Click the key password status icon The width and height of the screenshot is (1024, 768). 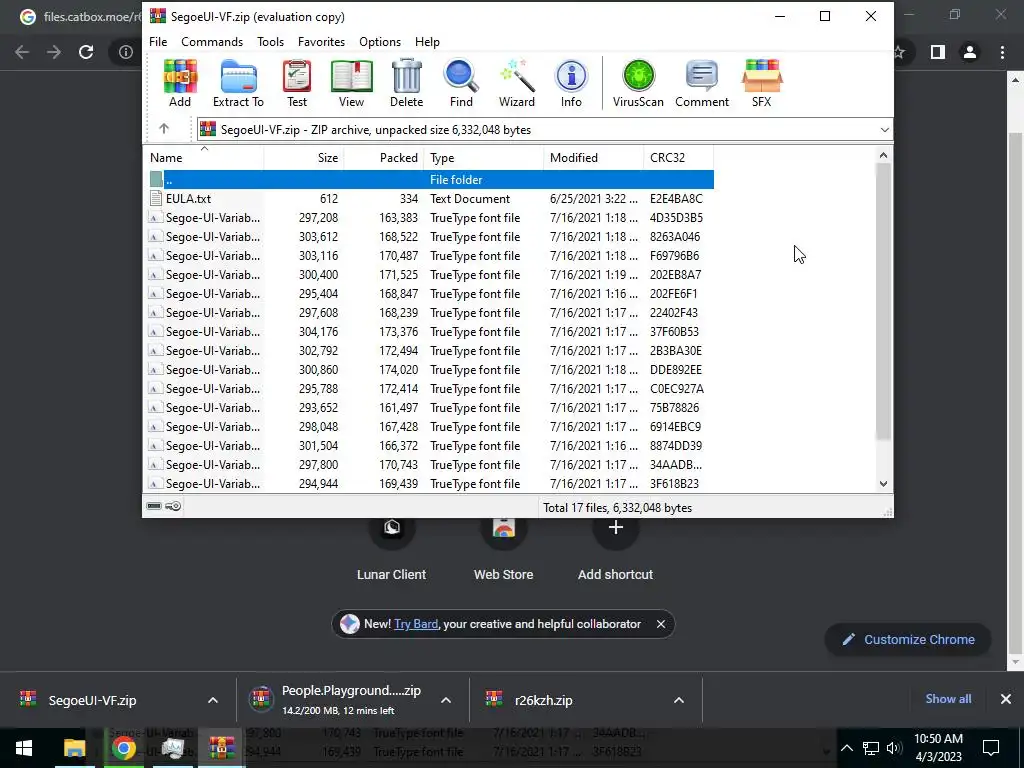pyautogui.click(x=173, y=506)
